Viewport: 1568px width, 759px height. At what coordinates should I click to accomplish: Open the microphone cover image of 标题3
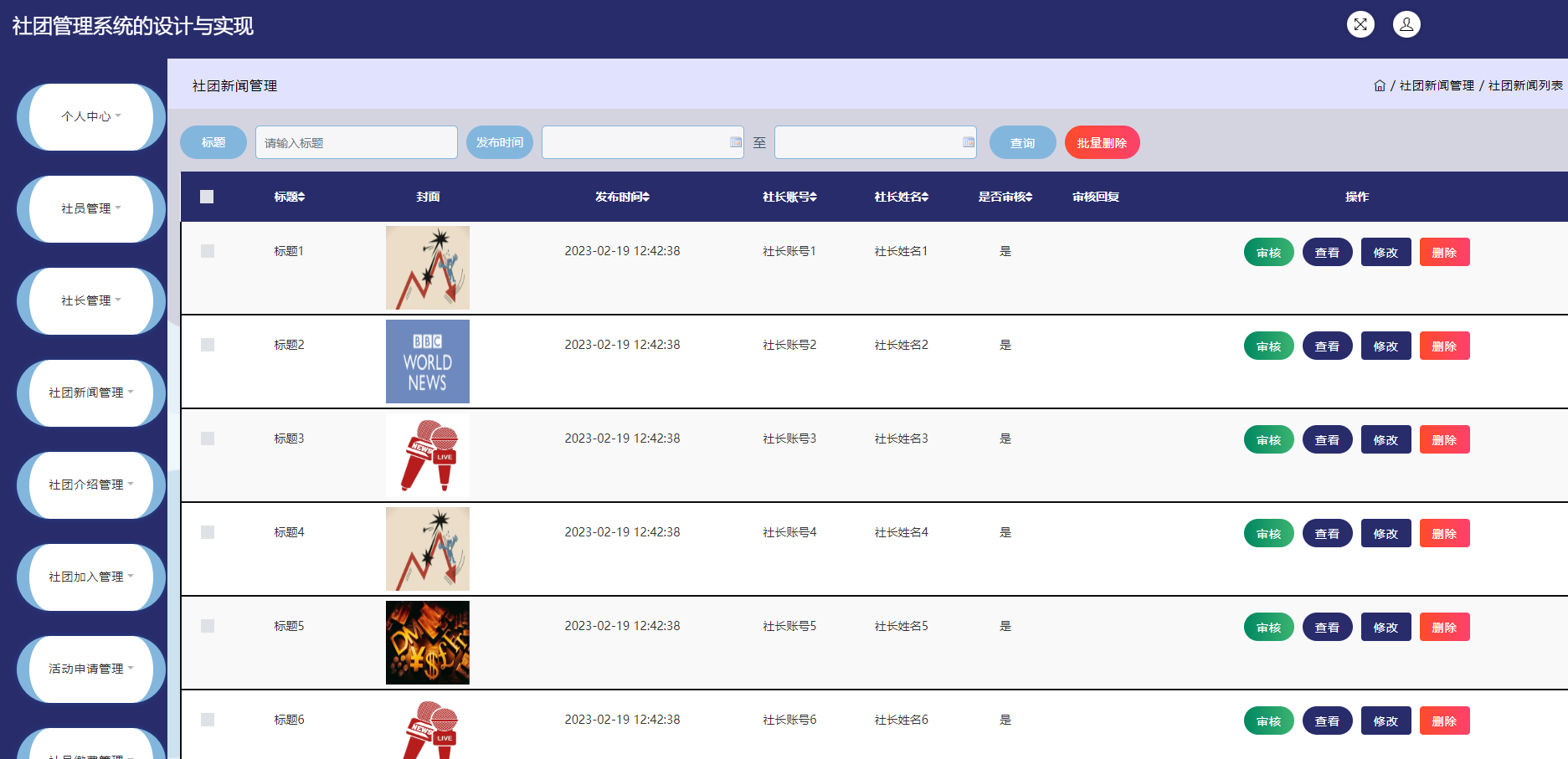pyautogui.click(x=428, y=455)
